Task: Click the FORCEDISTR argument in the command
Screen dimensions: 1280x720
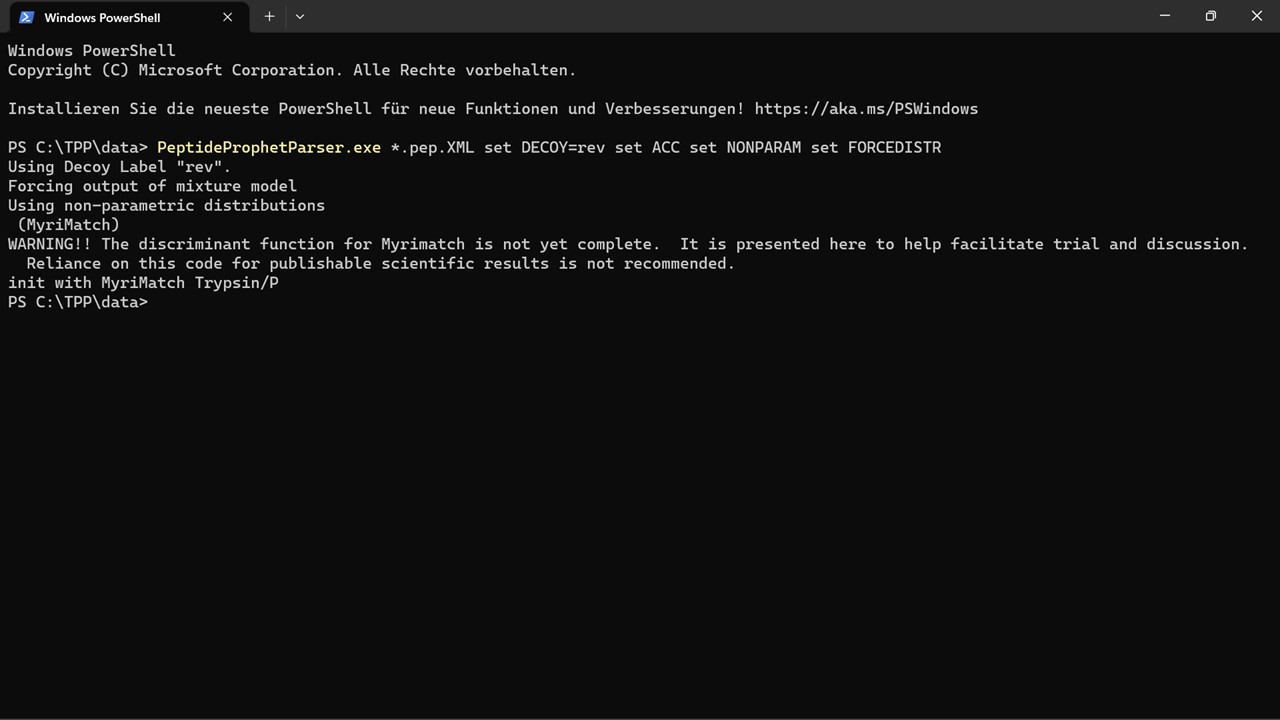Action: coord(894,148)
